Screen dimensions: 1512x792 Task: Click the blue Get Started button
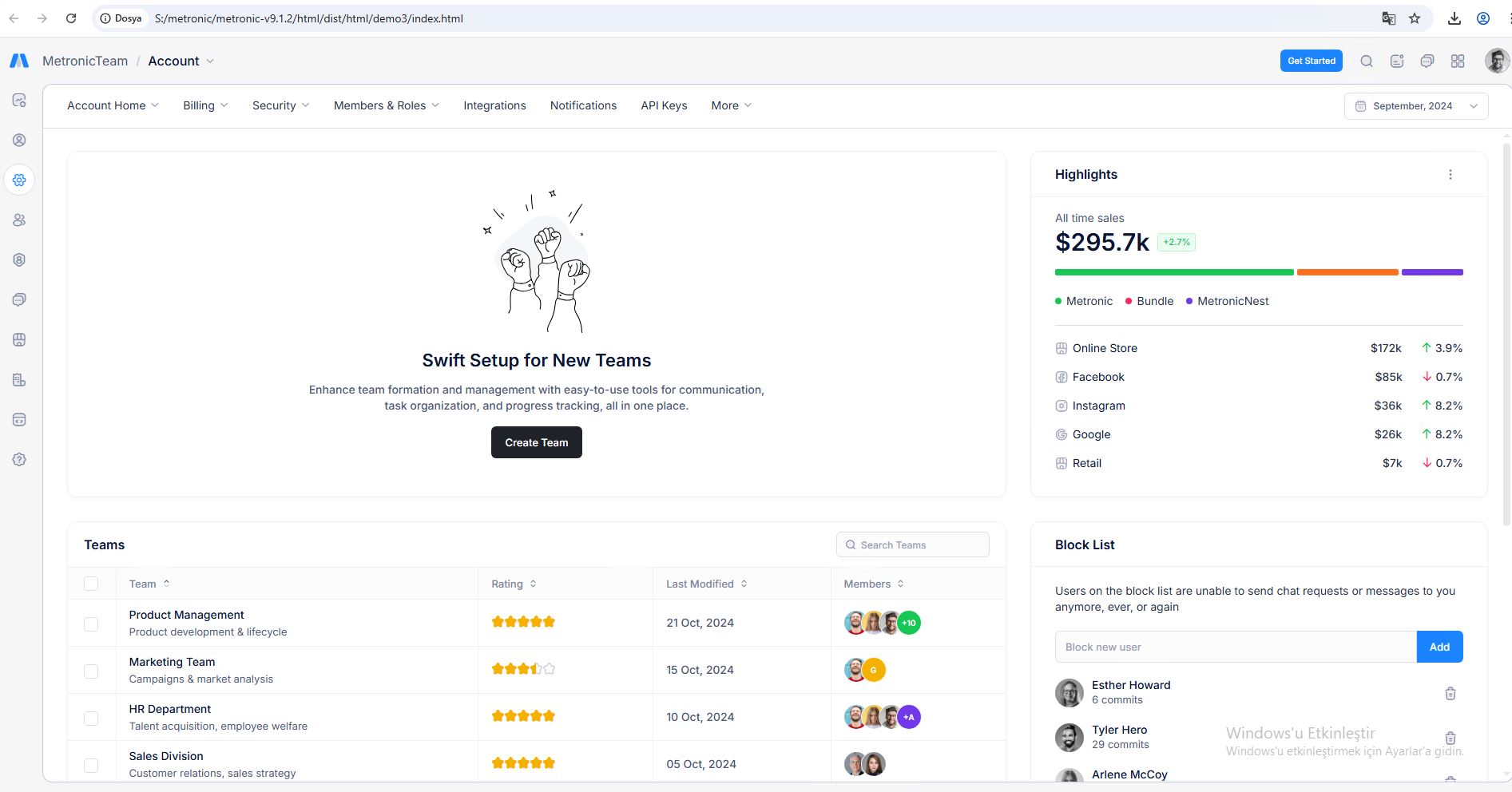[1311, 61]
